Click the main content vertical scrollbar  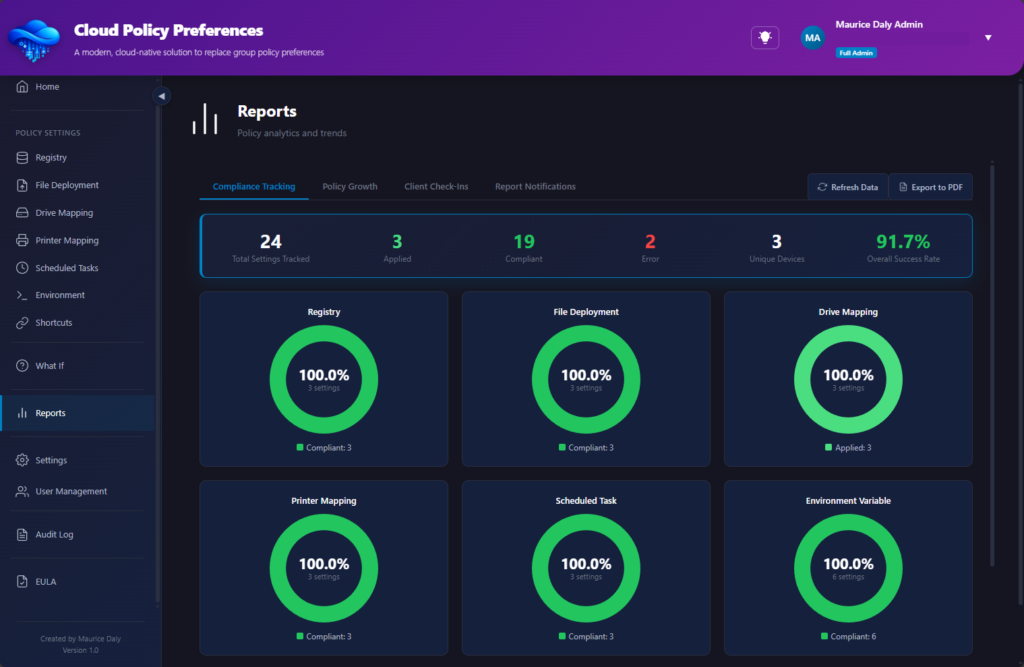992,360
